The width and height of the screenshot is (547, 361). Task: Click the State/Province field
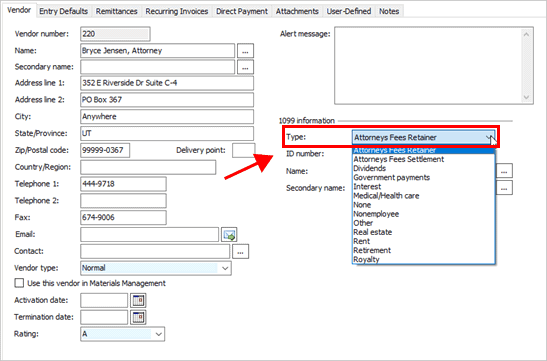[x=167, y=133]
